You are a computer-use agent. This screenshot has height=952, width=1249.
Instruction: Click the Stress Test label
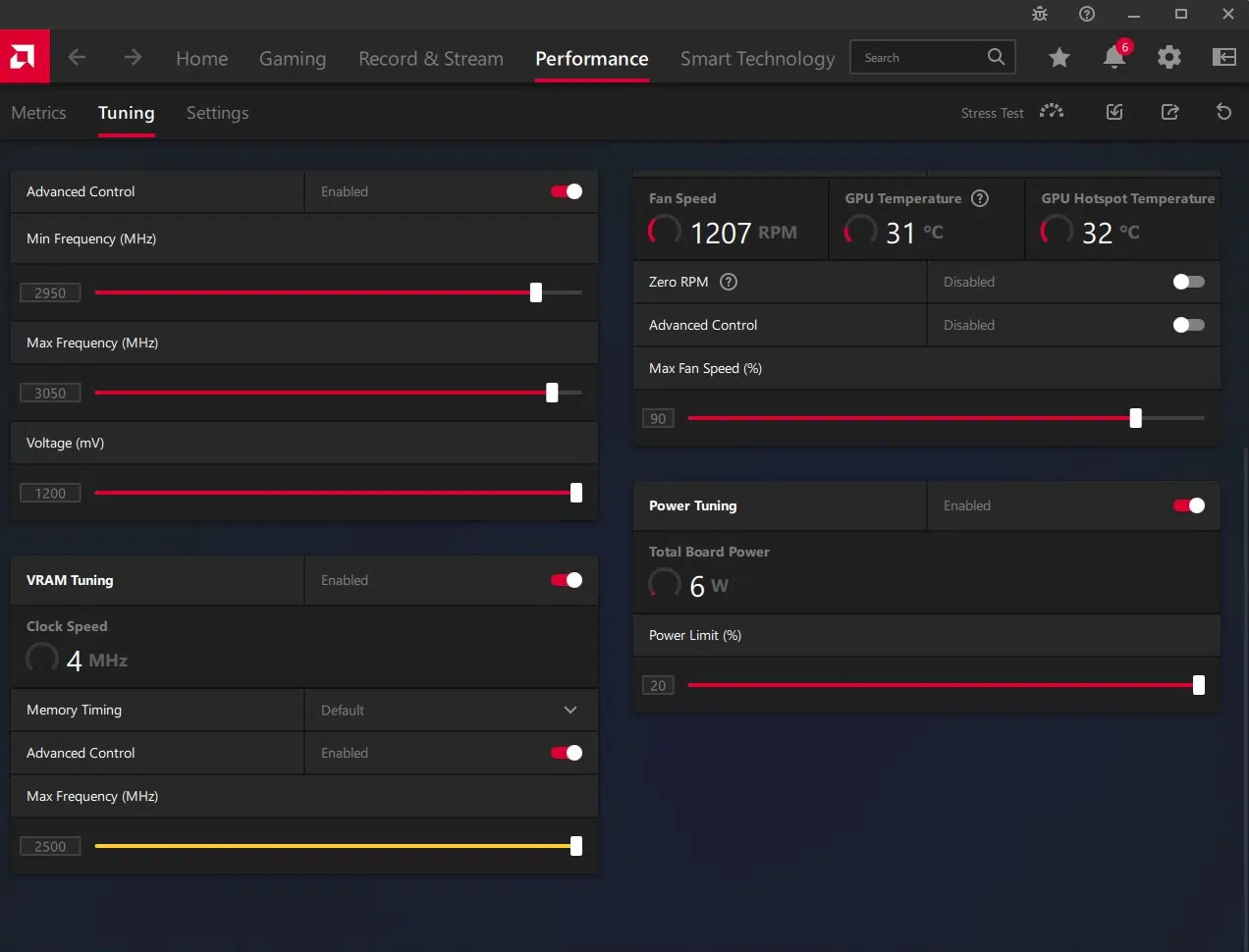coord(992,113)
